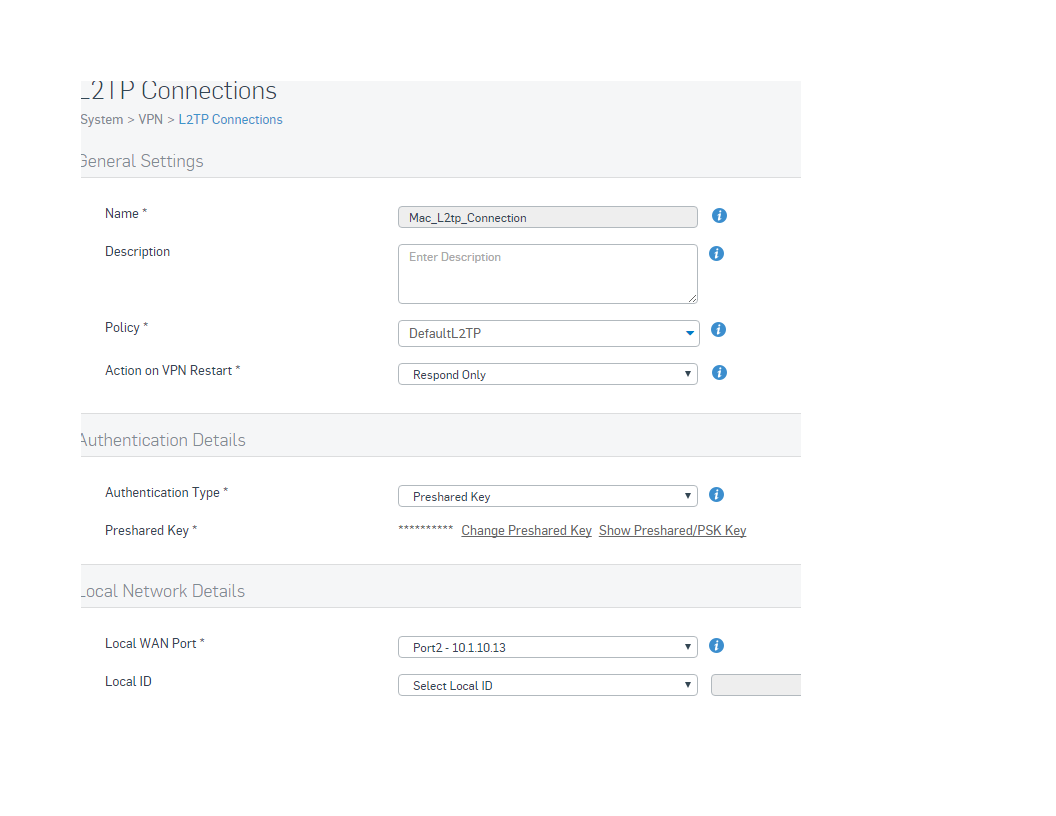Open the Policy dropdown showing DefaultL2TP

[x=549, y=333]
